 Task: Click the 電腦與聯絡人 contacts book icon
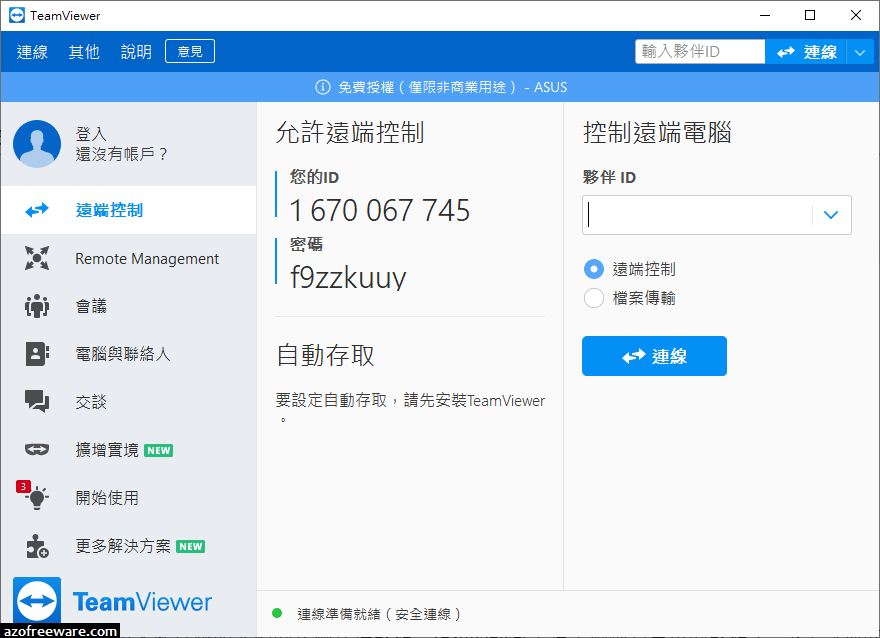click(37, 354)
